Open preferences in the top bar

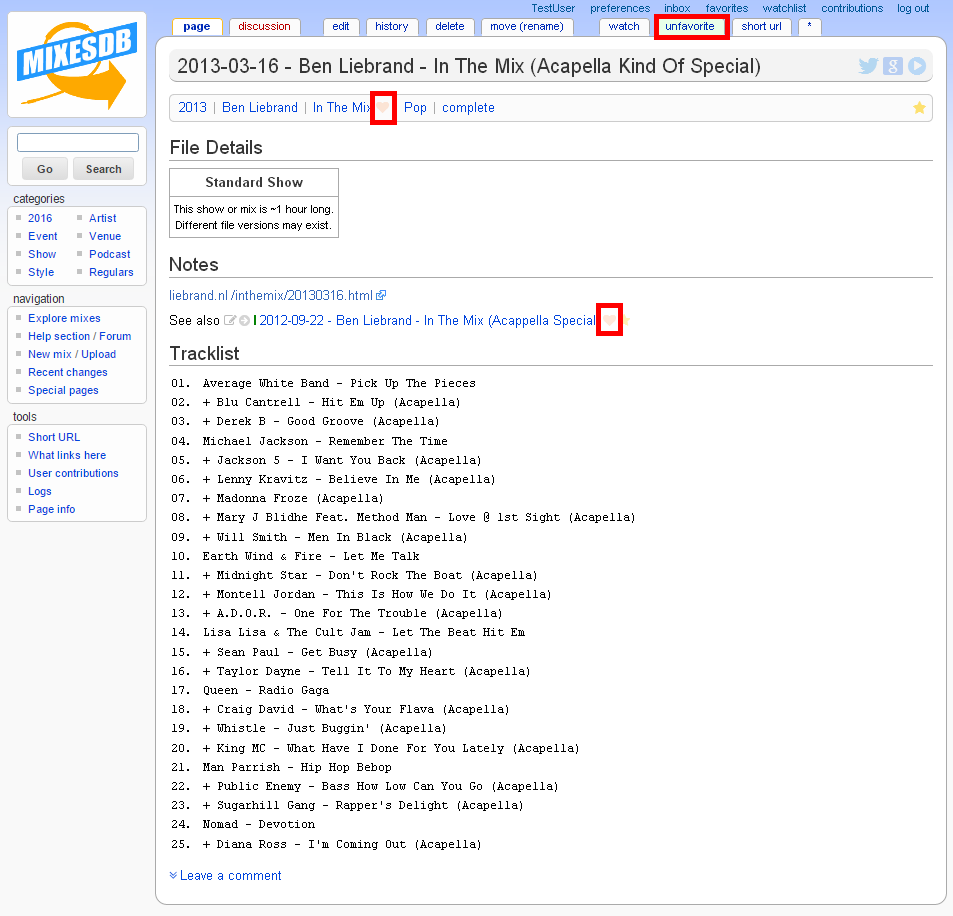620,9
